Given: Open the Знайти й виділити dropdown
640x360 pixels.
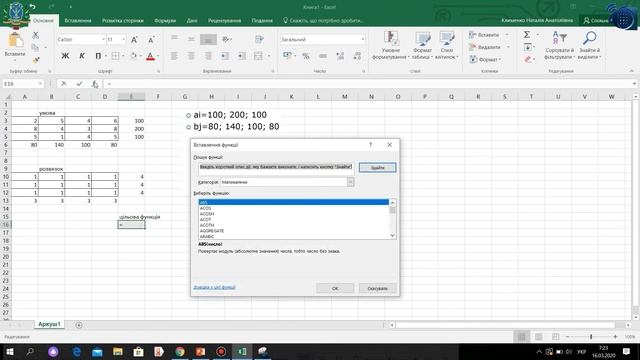Looking at the screenshot, I should 589,45.
